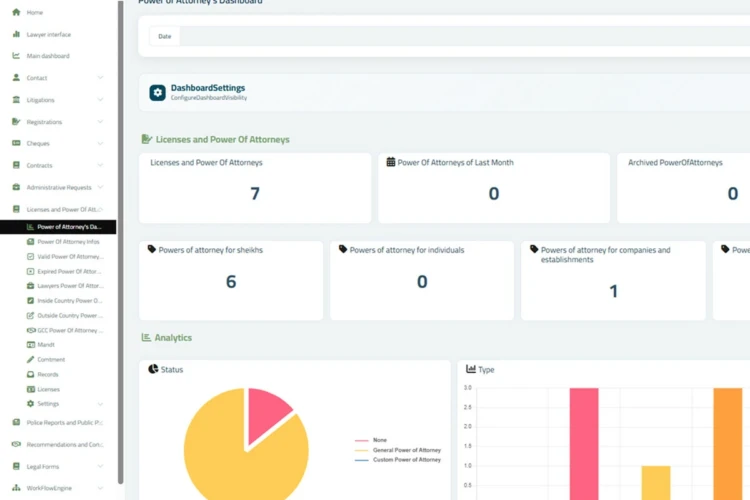Click the Licenses submenu card icon

31,389
